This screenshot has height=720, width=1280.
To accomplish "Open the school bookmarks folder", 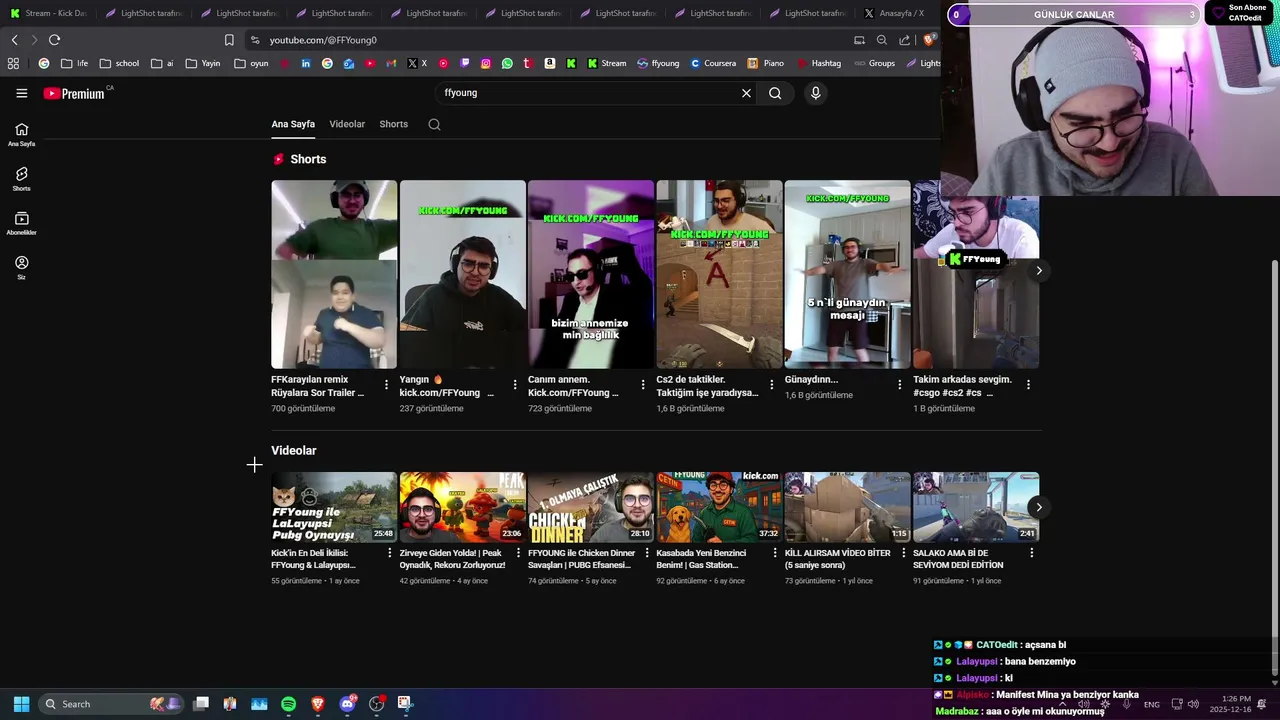I will point(119,63).
